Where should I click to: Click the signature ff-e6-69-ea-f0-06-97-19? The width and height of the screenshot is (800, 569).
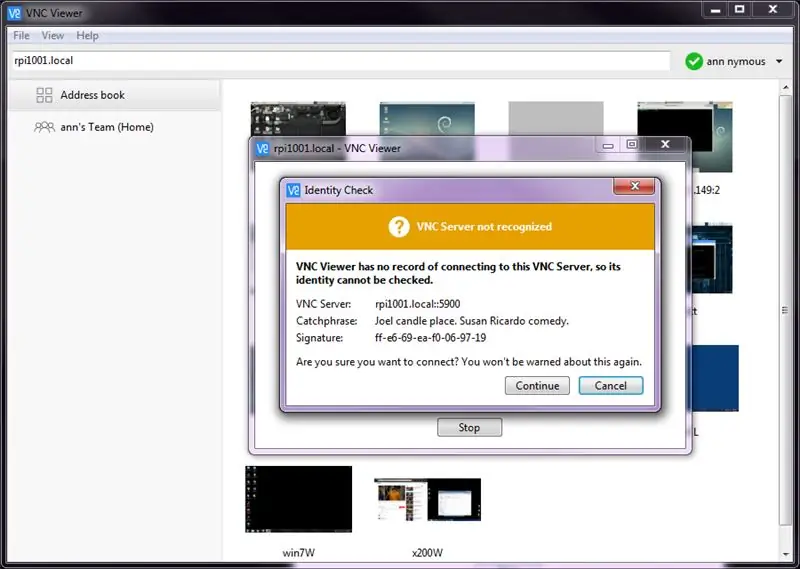click(x=430, y=338)
